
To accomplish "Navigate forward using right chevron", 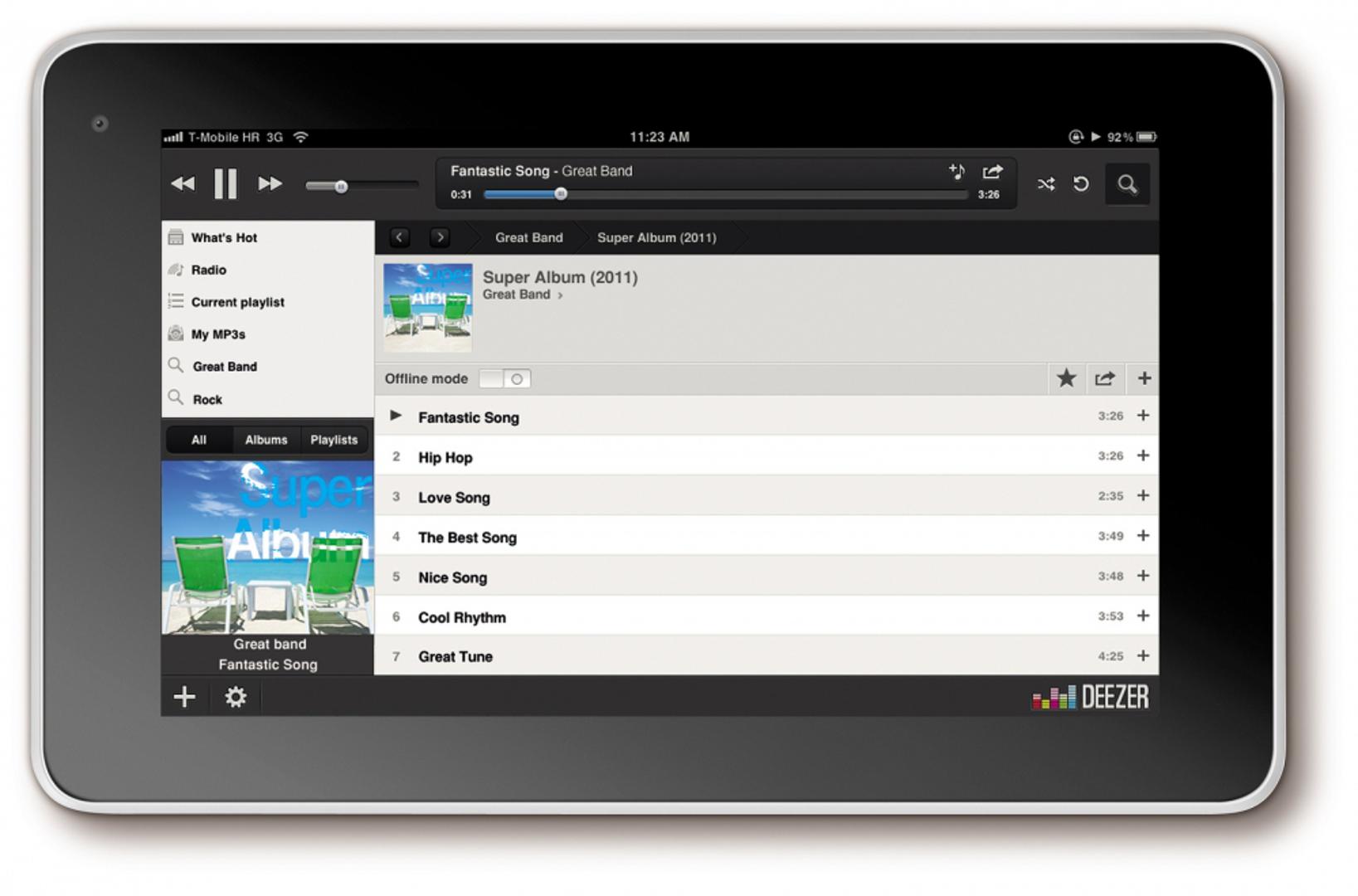I will tap(440, 237).
